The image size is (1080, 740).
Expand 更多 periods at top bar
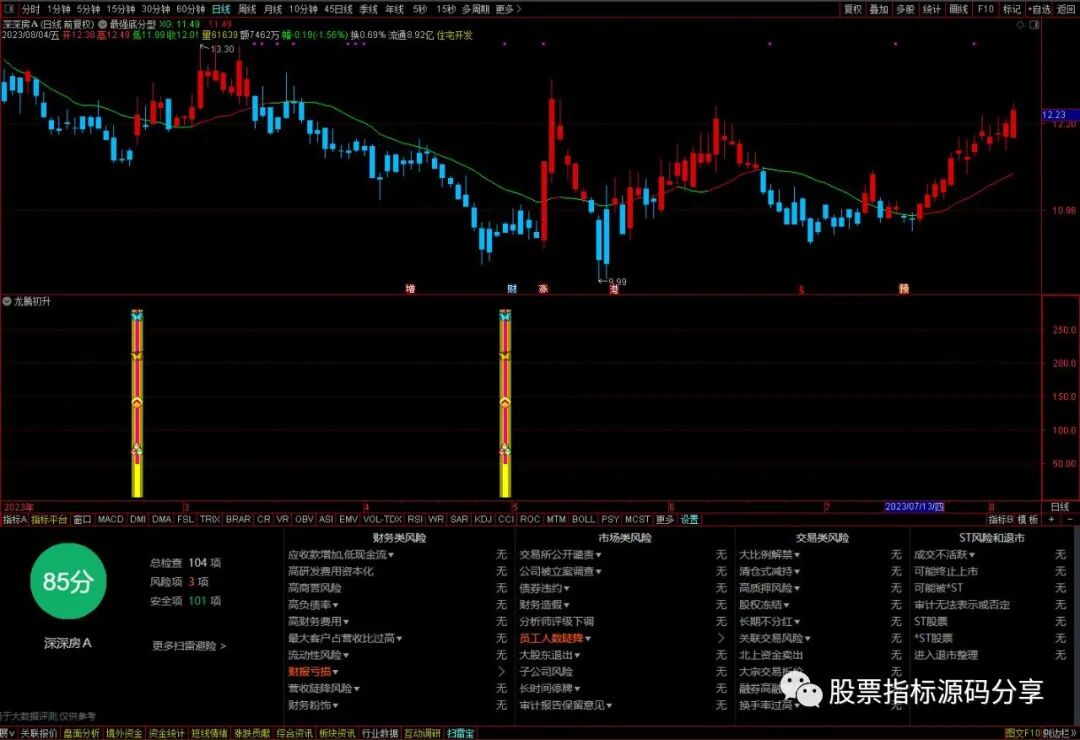tap(508, 9)
